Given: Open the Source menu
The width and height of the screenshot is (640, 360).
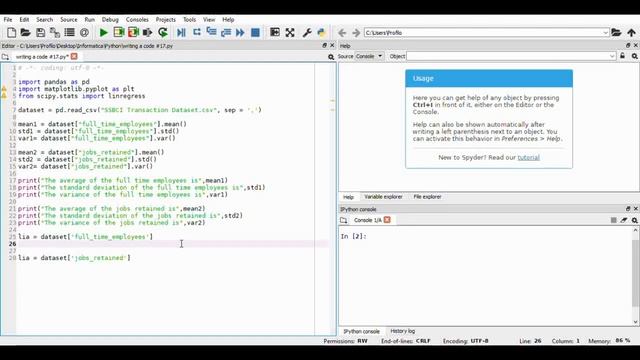Looking at the screenshot, I should [69, 20].
